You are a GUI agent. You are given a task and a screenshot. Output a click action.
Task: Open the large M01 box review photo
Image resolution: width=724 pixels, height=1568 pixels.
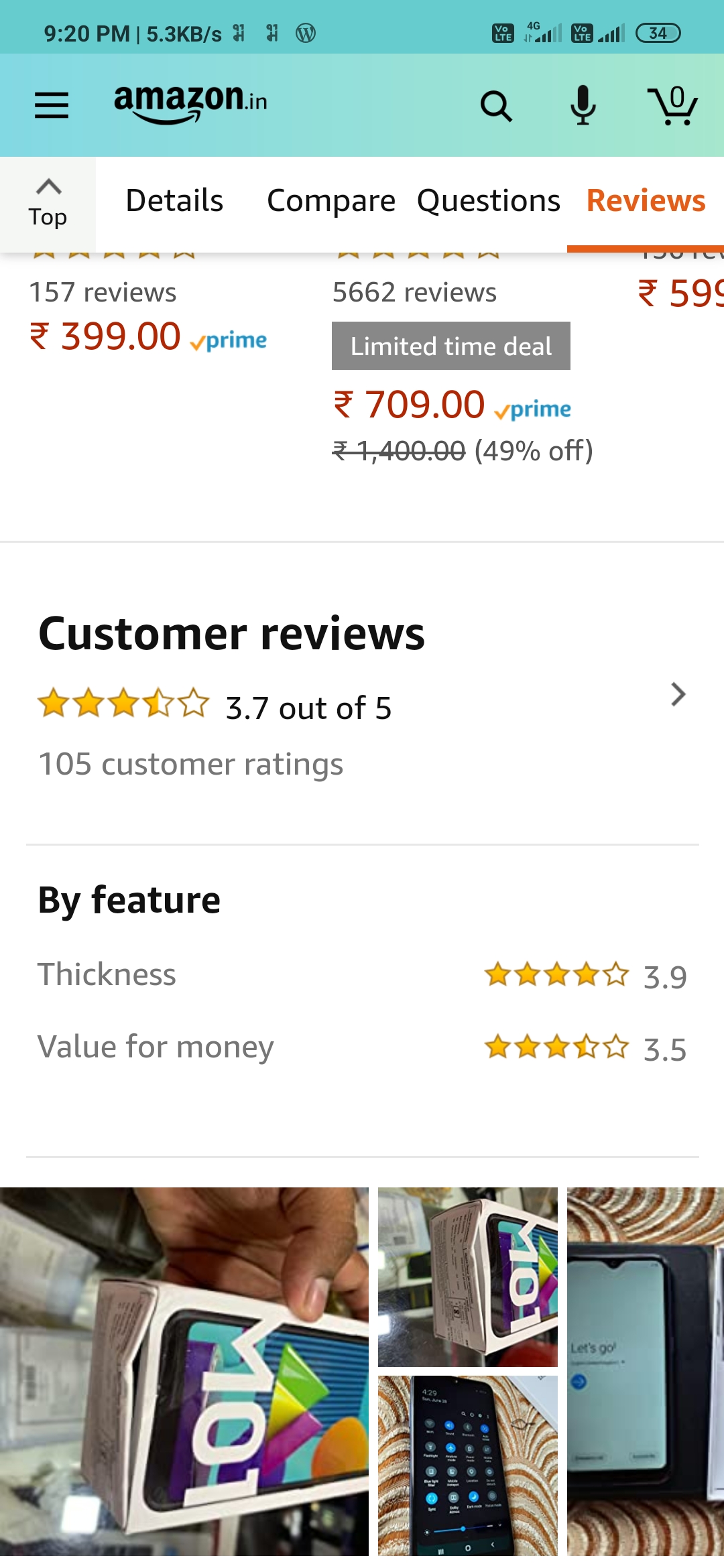pyautogui.click(x=184, y=1371)
